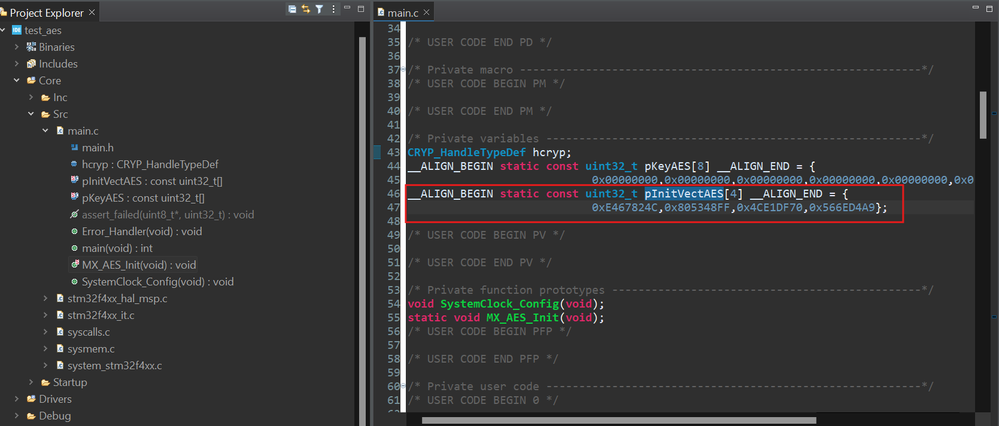Click the Core folder icon
999x426 pixels.
[x=31, y=81]
